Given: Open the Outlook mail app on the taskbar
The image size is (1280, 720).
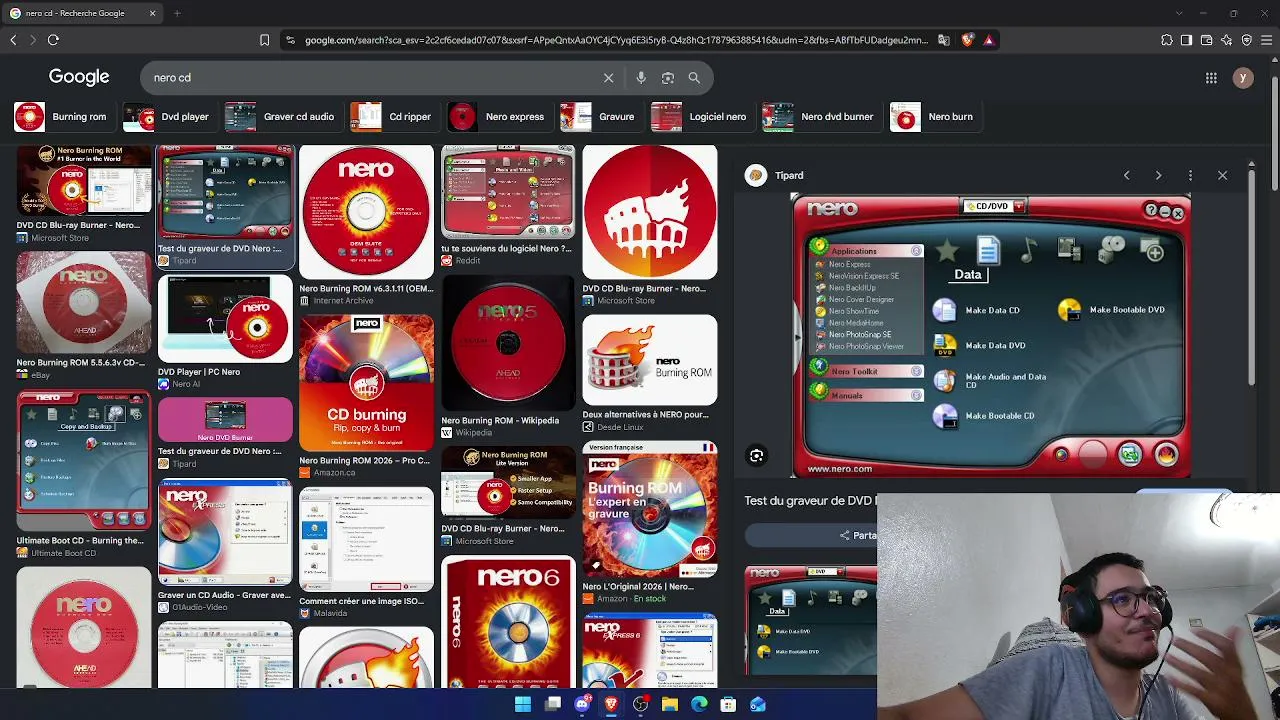Looking at the screenshot, I should tap(758, 704).
